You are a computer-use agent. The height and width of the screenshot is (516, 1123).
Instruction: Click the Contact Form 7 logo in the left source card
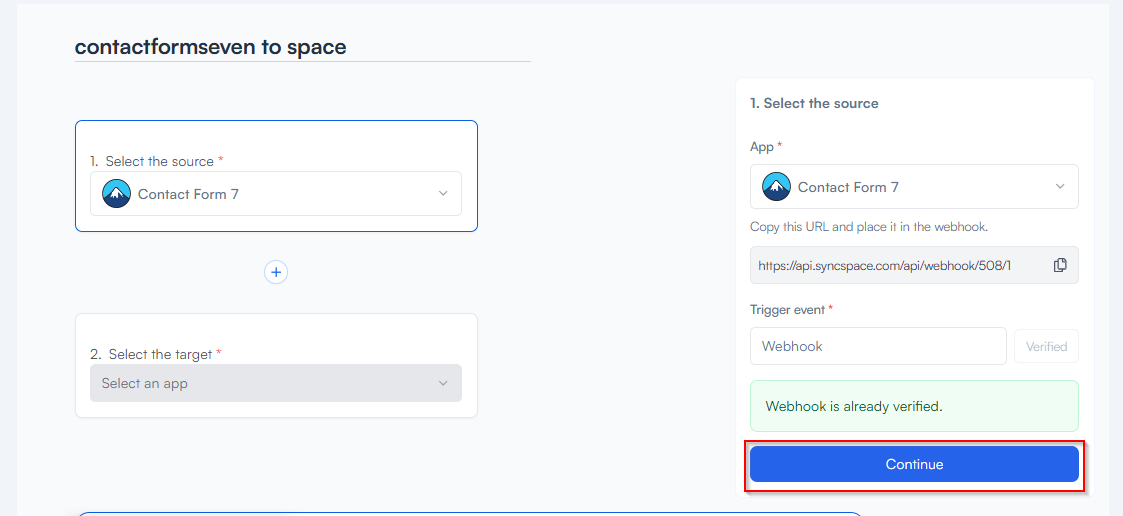click(x=117, y=194)
